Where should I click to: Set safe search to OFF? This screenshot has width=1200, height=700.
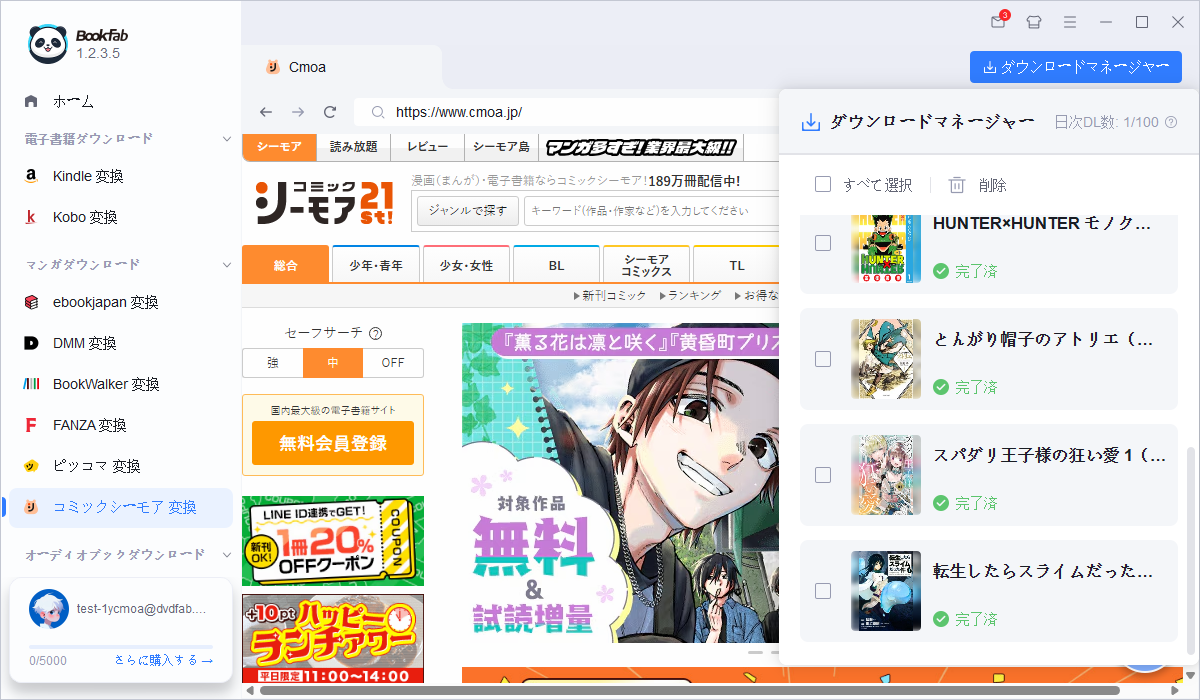point(393,363)
